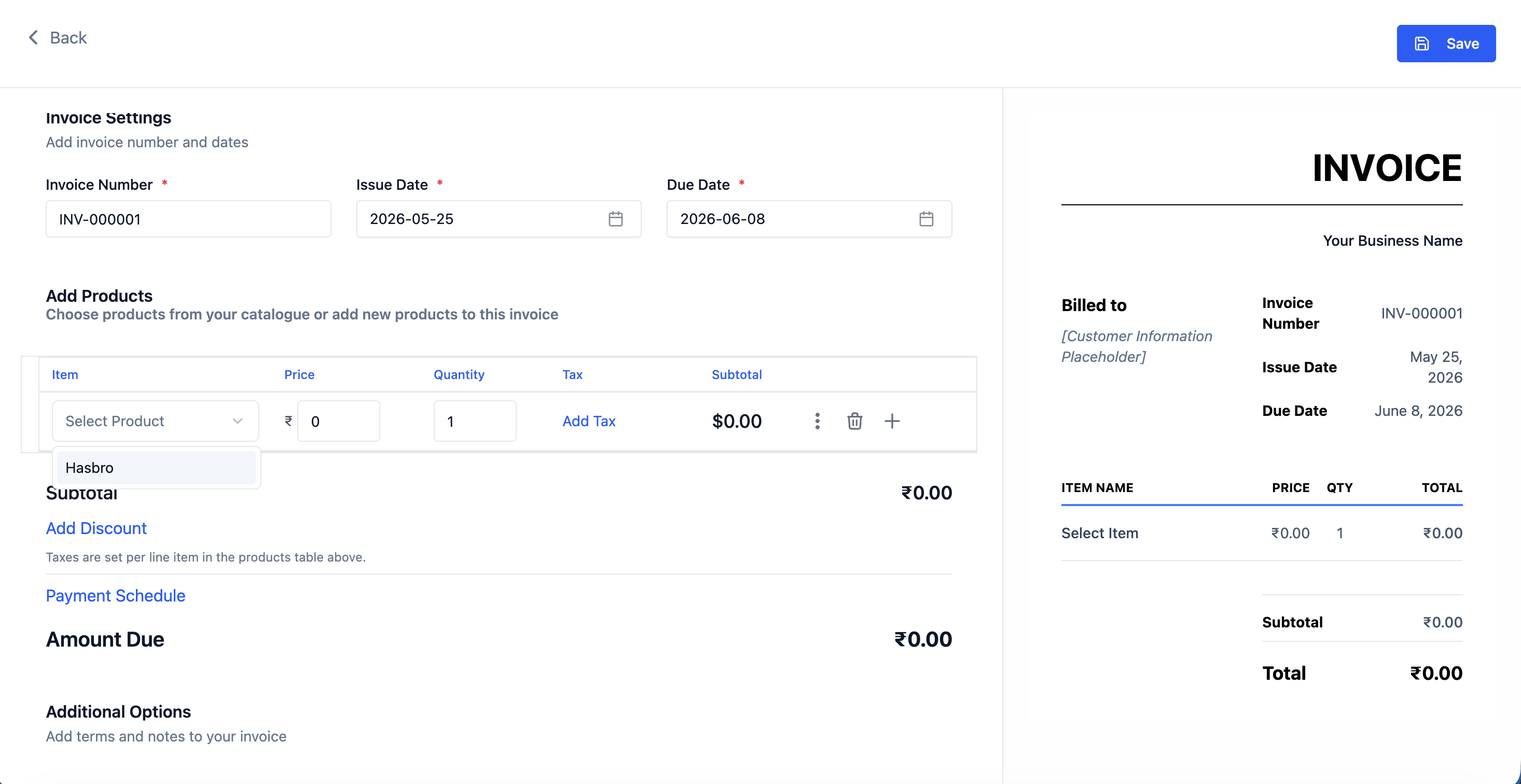Open the line item more options menu

tap(817, 421)
